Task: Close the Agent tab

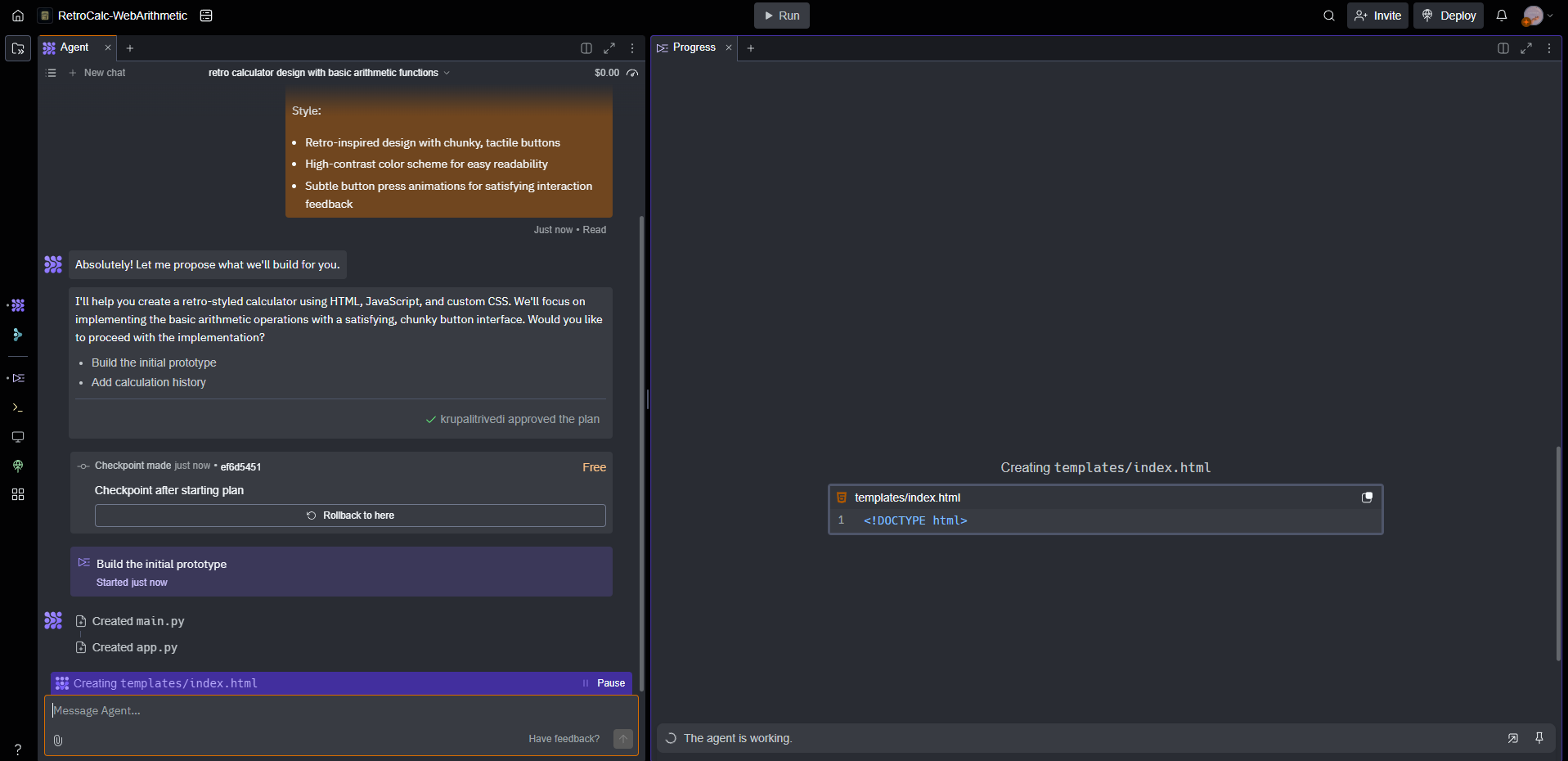Action: click(108, 47)
